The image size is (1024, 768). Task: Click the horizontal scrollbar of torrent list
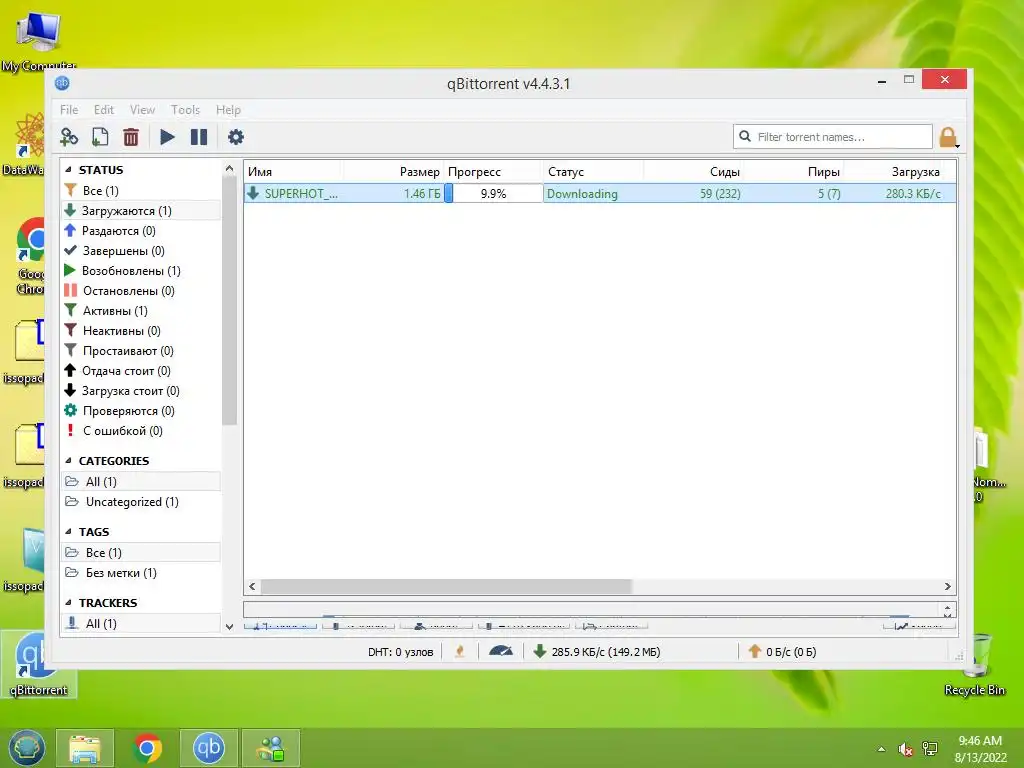(x=446, y=586)
